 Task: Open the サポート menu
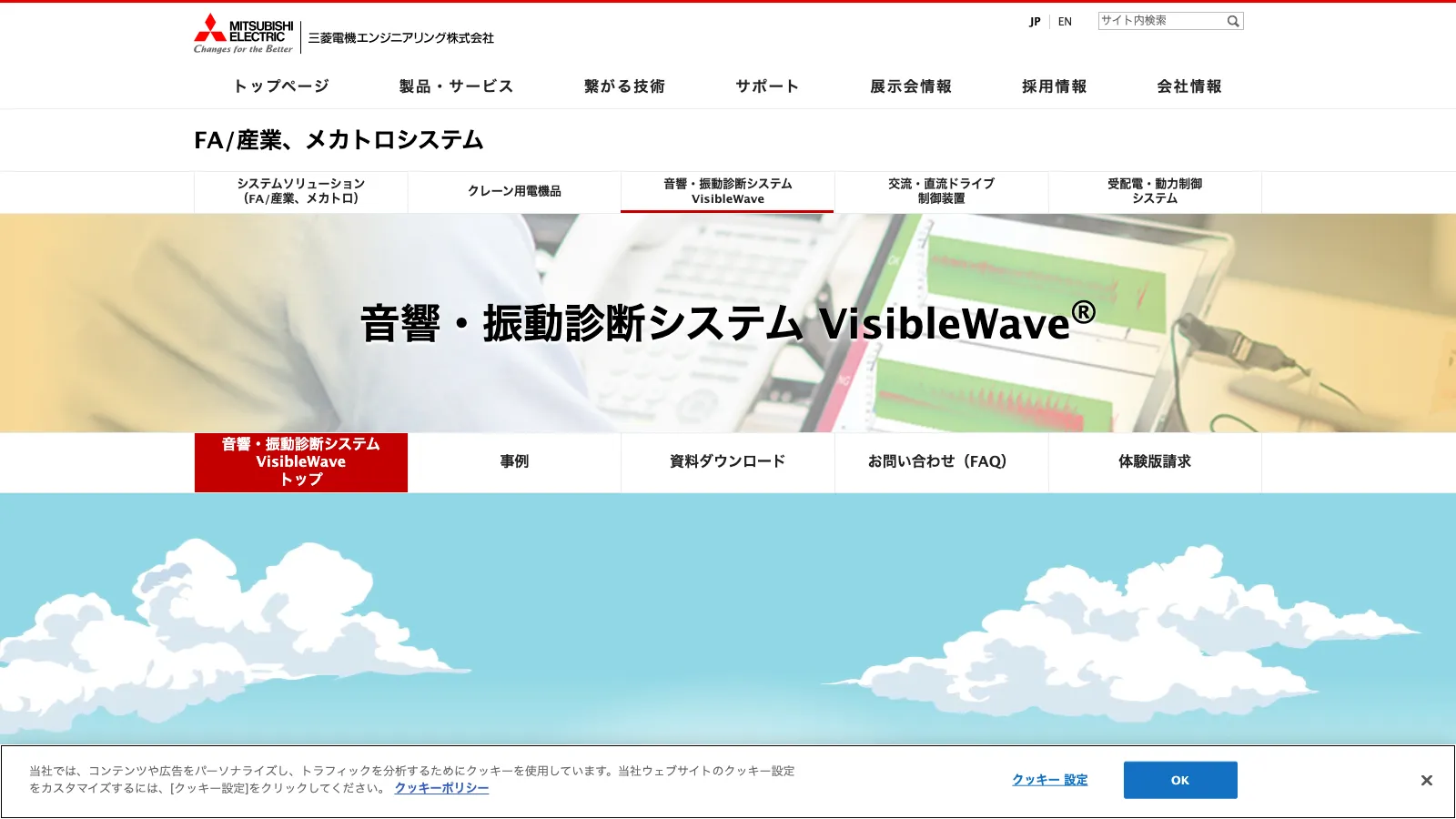tap(767, 86)
